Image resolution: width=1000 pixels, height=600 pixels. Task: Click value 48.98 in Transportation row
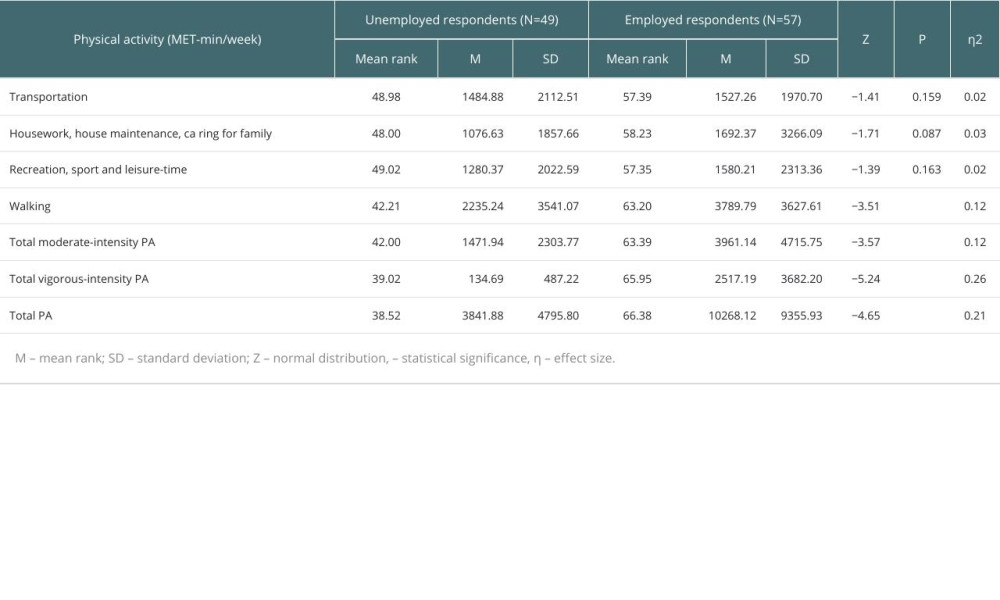pos(386,97)
